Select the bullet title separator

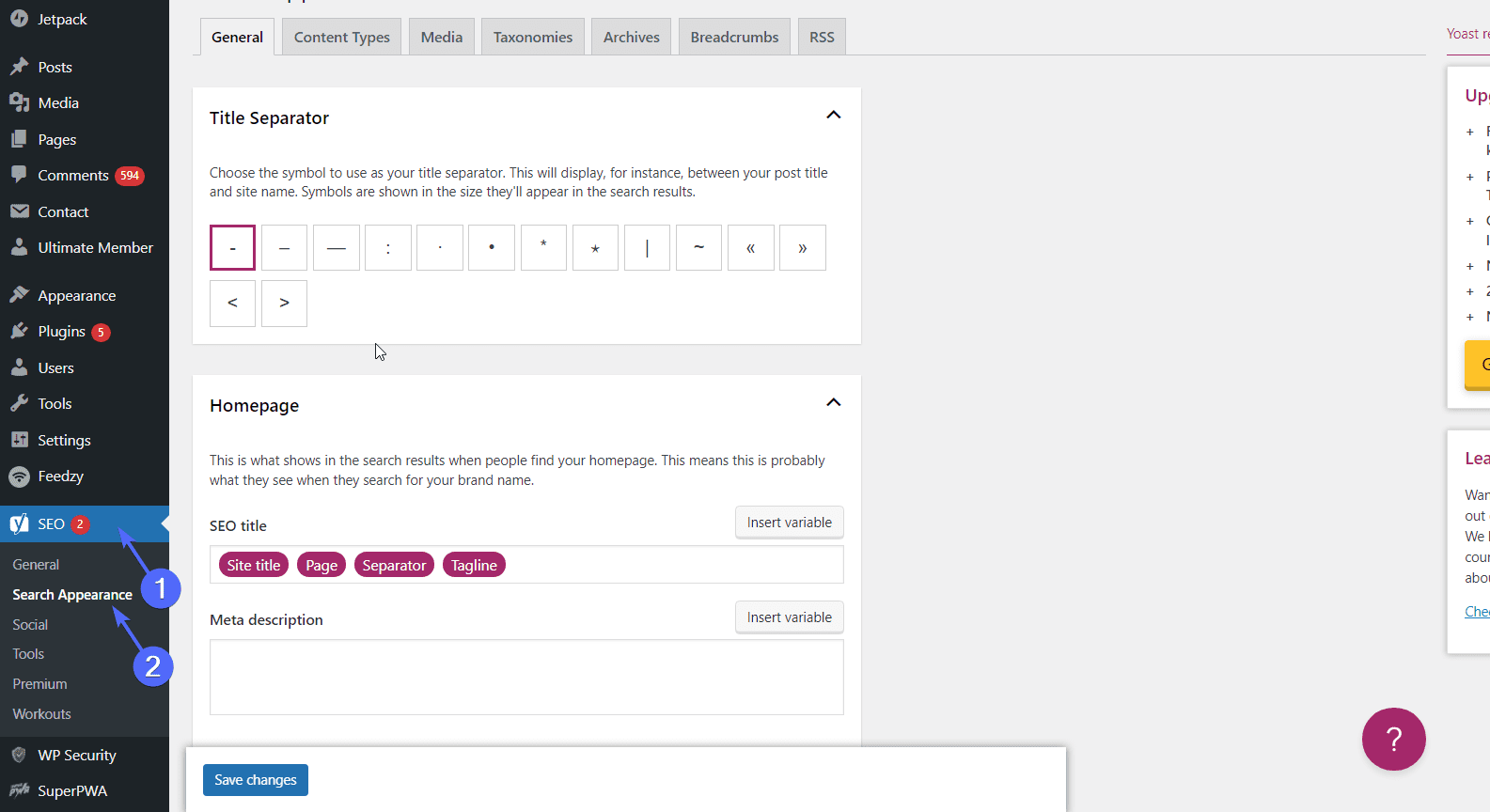point(492,248)
